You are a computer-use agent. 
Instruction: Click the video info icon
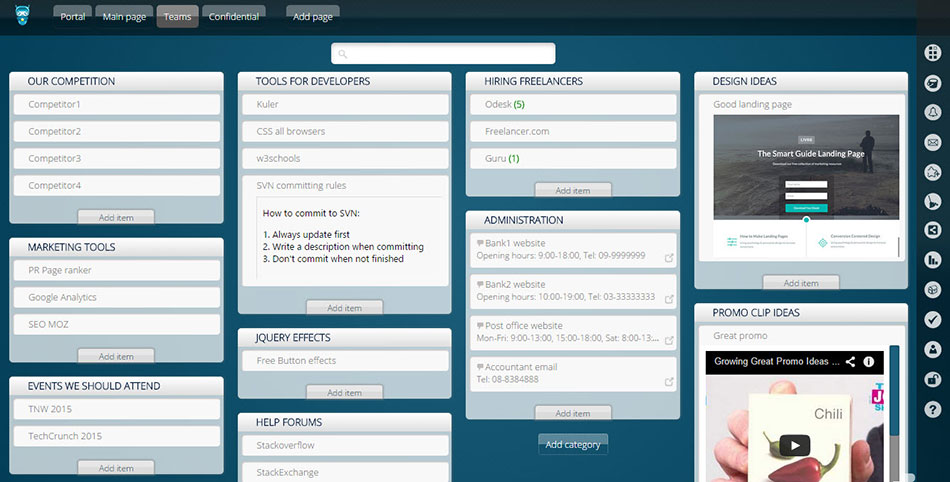tap(868, 361)
